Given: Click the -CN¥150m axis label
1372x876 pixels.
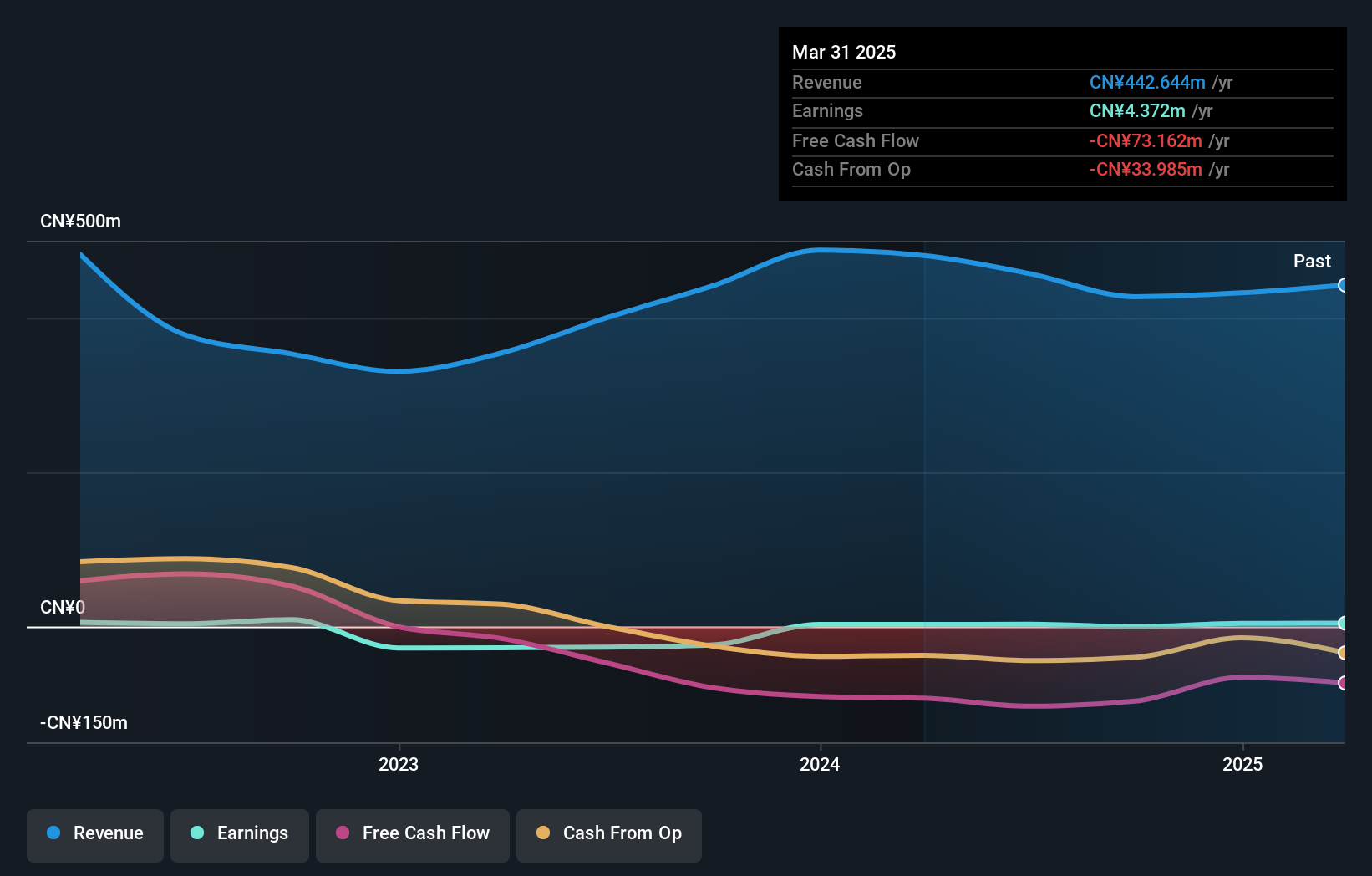Looking at the screenshot, I should [x=84, y=723].
